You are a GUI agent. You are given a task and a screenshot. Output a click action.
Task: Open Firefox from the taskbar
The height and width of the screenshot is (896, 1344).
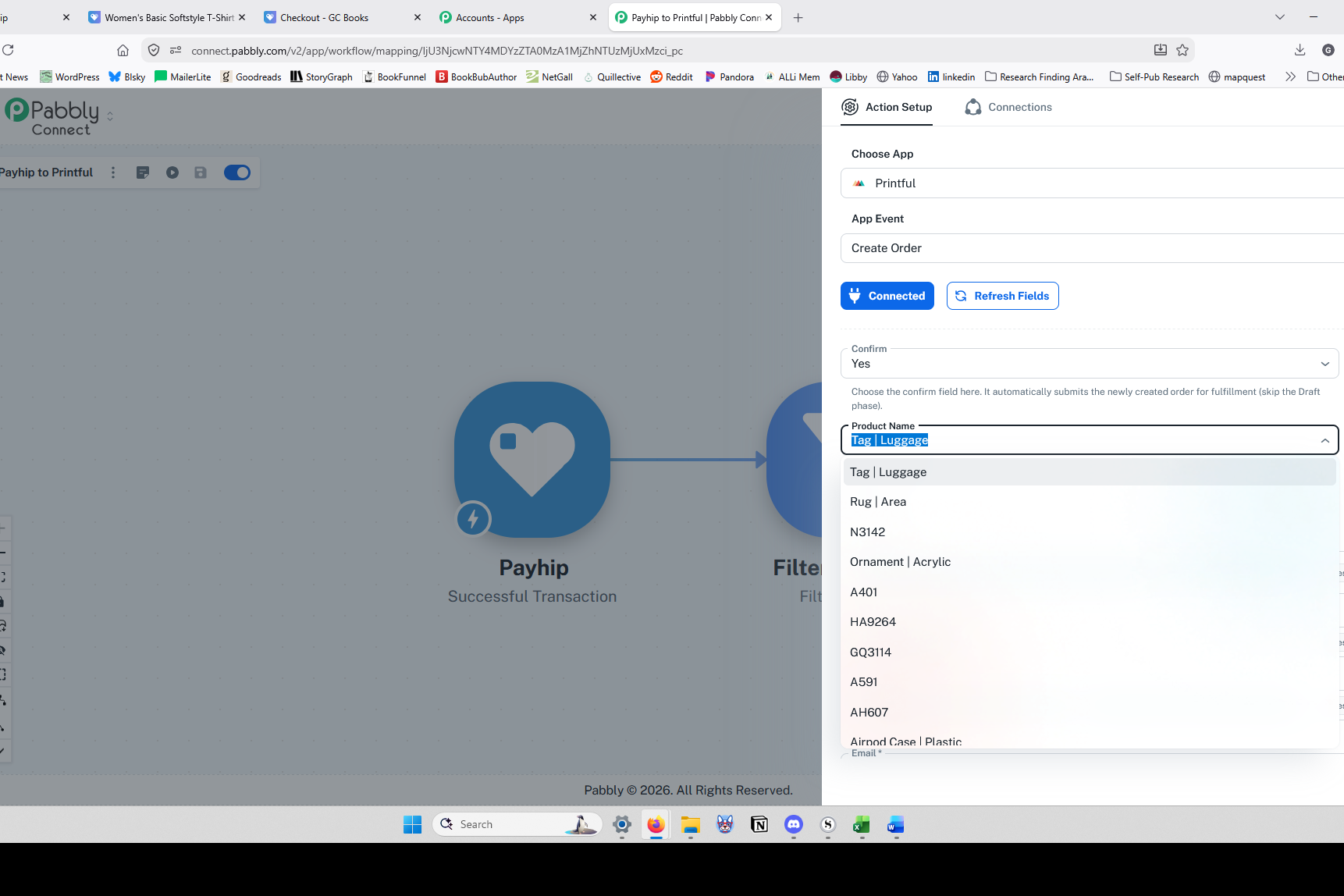(x=656, y=824)
